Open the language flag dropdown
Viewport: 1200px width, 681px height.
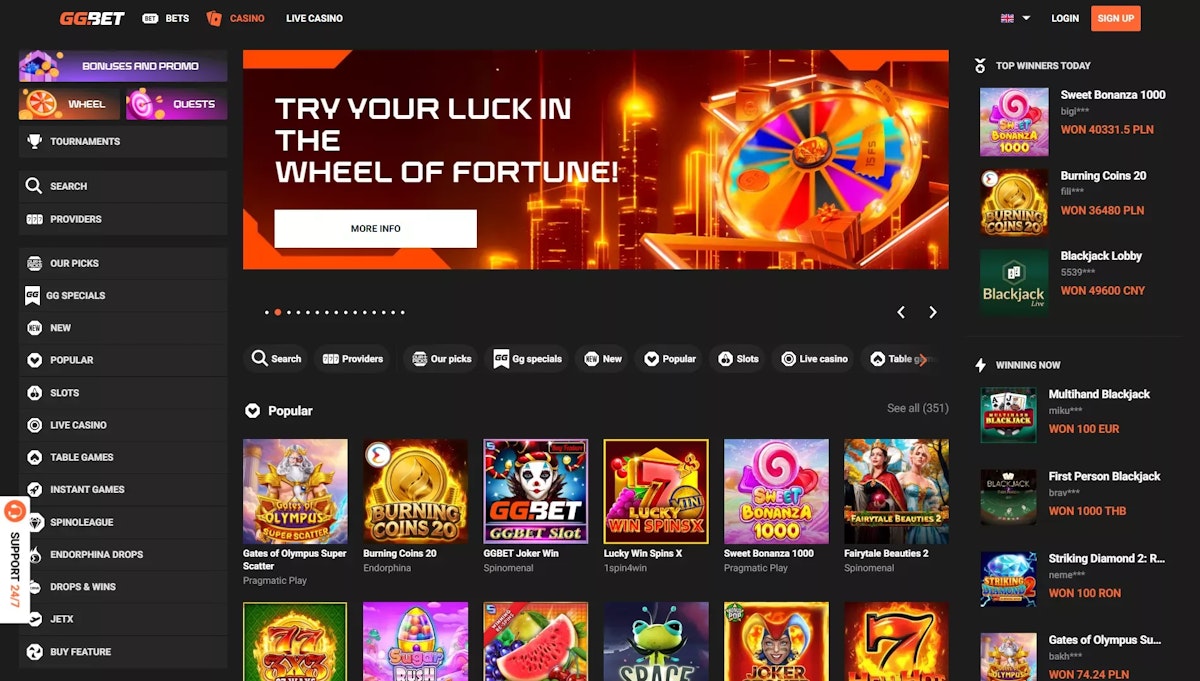1015,18
